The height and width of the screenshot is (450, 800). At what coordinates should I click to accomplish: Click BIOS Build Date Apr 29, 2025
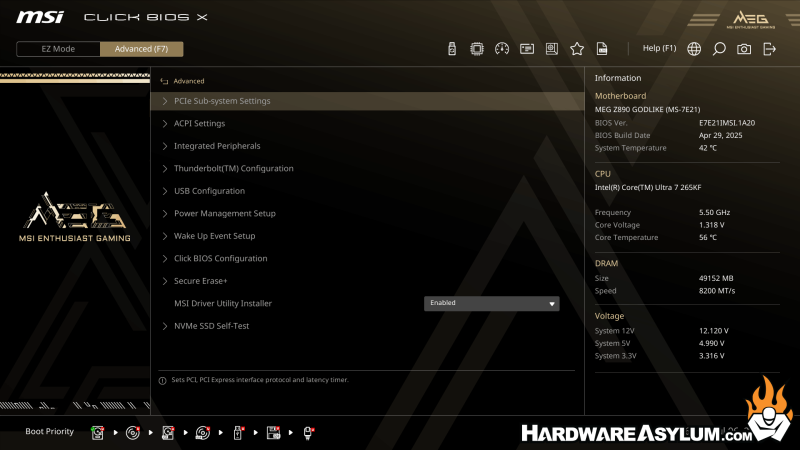point(720,135)
